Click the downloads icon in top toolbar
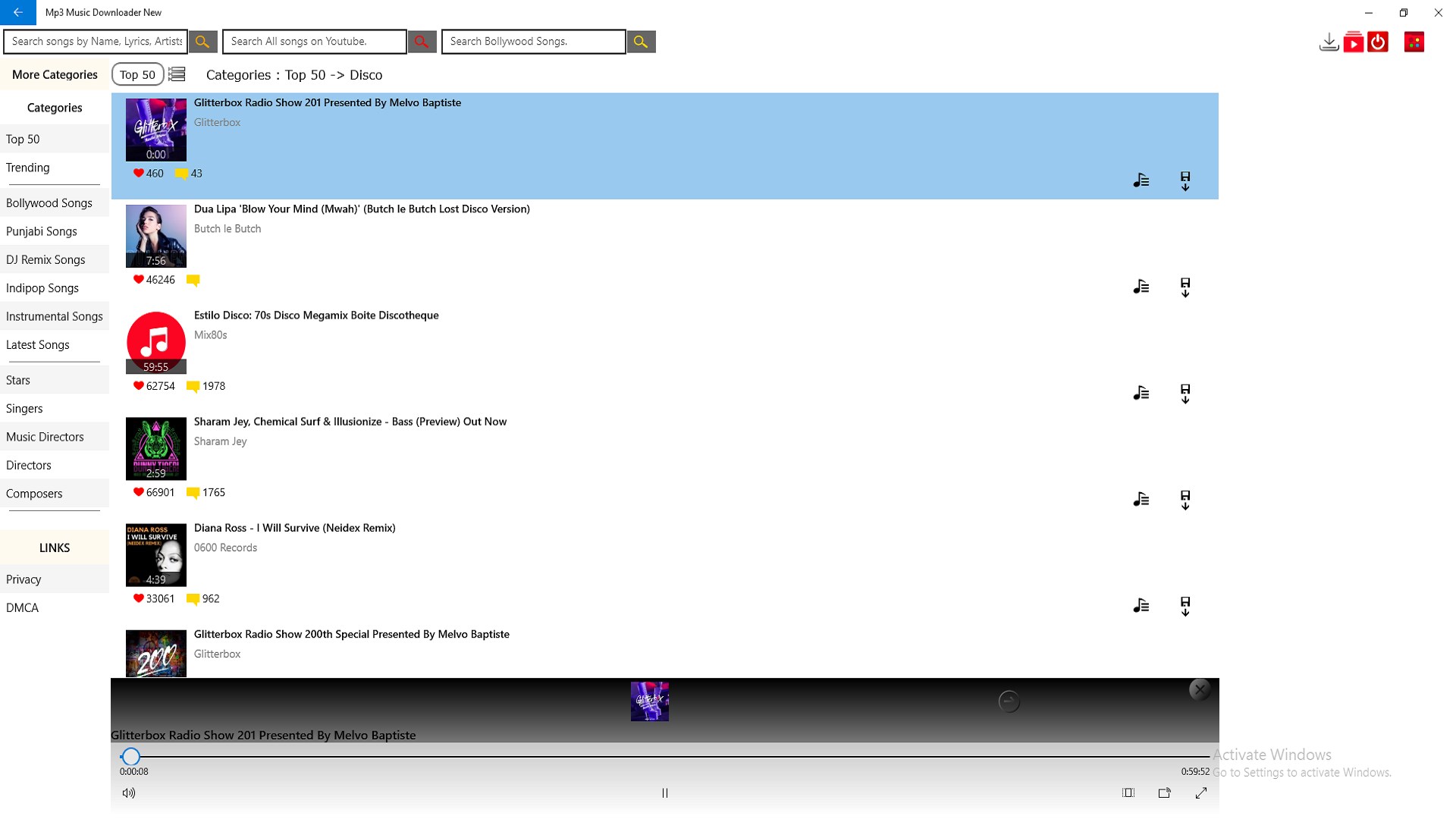Viewport: 1456px width, 819px height. coord(1329,42)
